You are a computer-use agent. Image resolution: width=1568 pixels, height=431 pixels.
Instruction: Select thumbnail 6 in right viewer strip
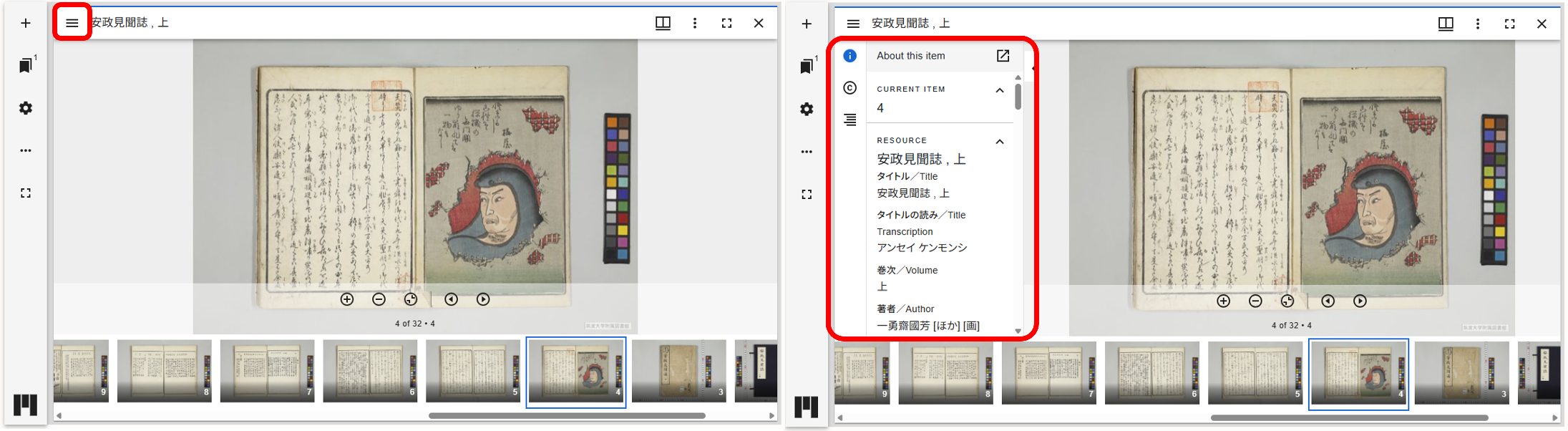pyautogui.click(x=1152, y=372)
